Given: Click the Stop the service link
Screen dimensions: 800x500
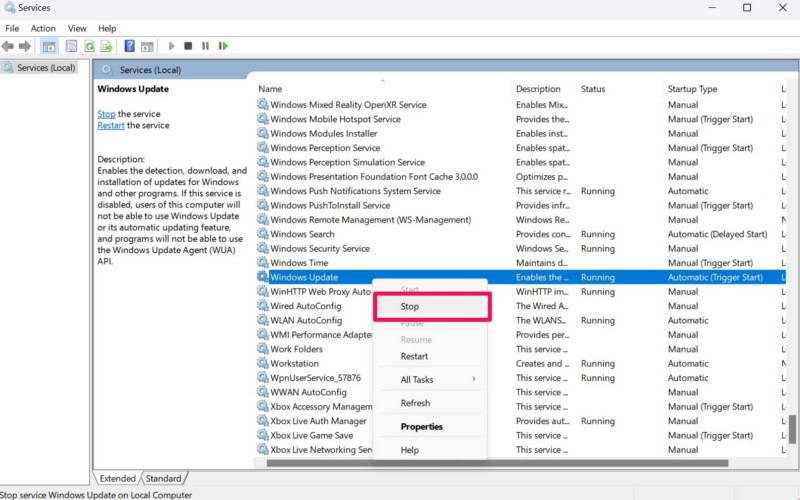Looking at the screenshot, I should pyautogui.click(x=106, y=114).
